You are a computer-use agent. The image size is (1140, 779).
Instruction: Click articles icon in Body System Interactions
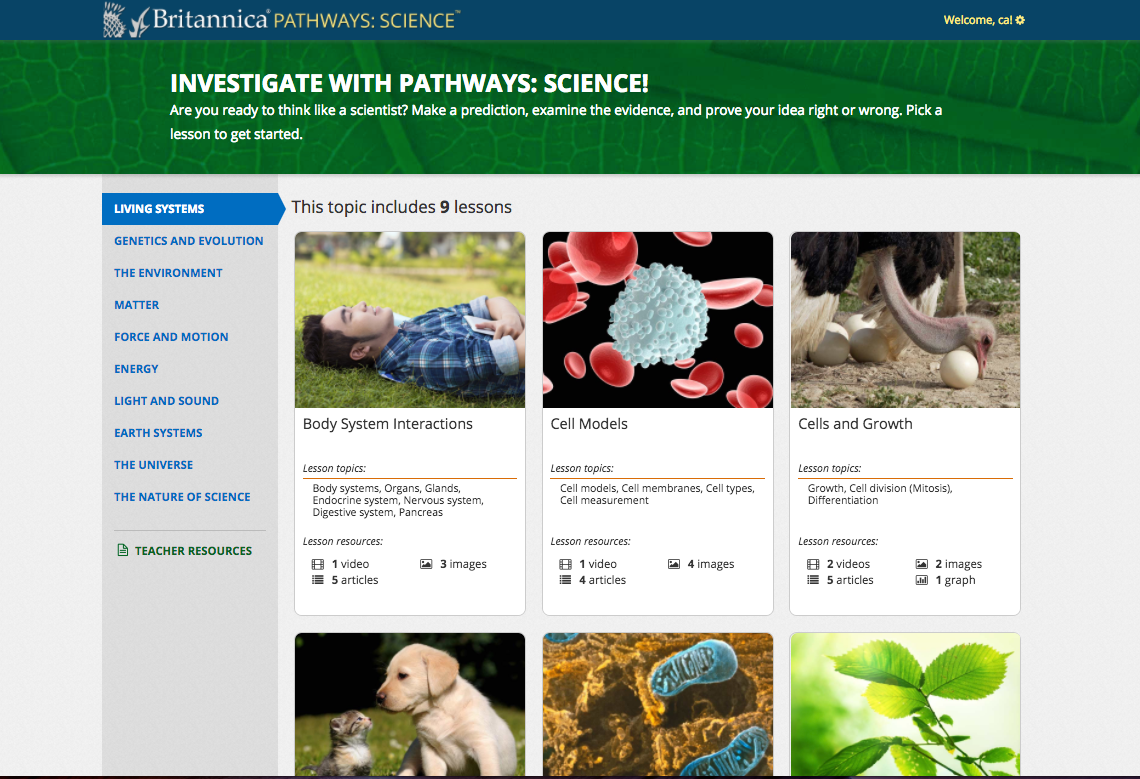coord(318,580)
